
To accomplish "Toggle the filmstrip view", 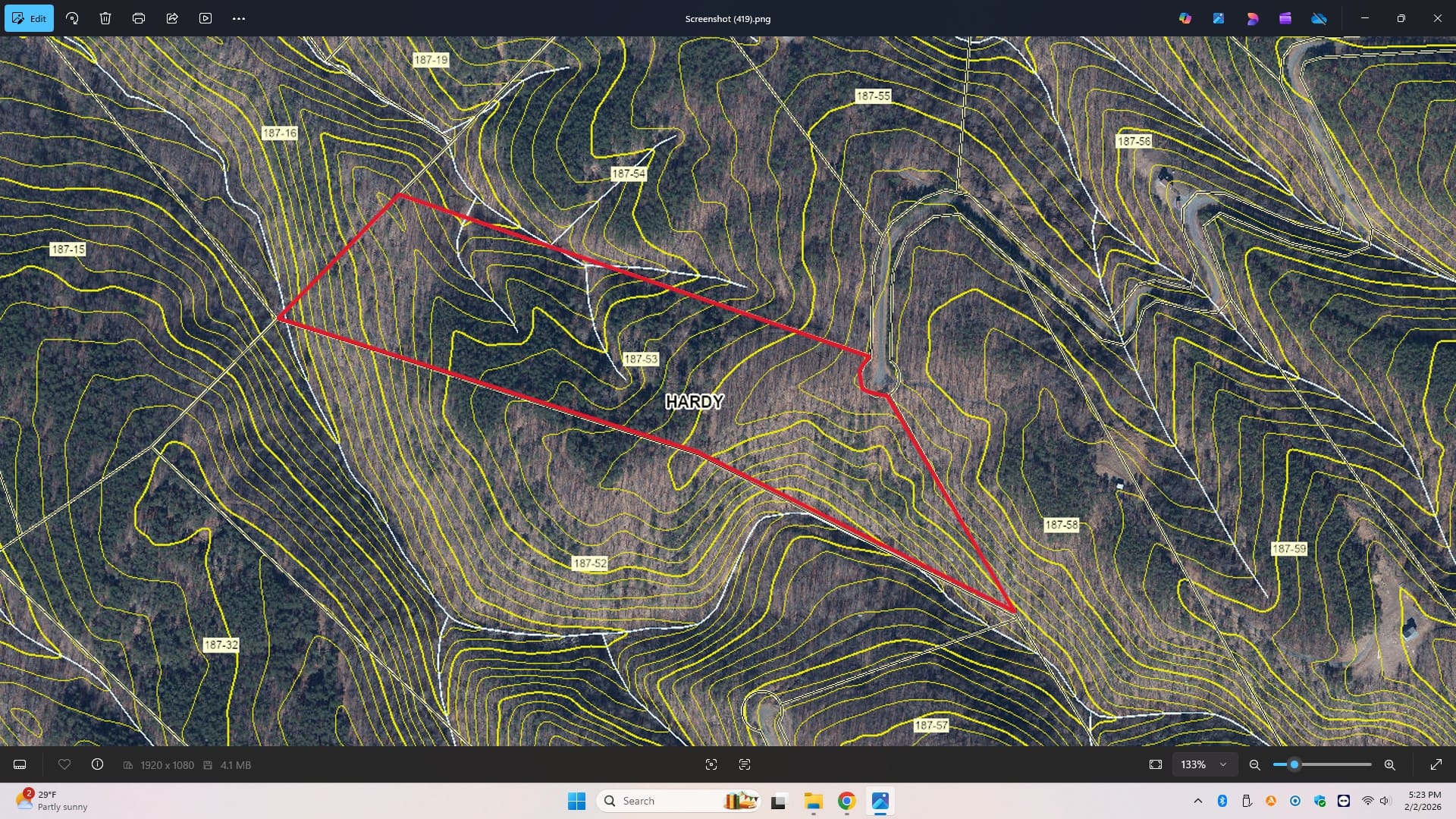I will [x=20, y=764].
